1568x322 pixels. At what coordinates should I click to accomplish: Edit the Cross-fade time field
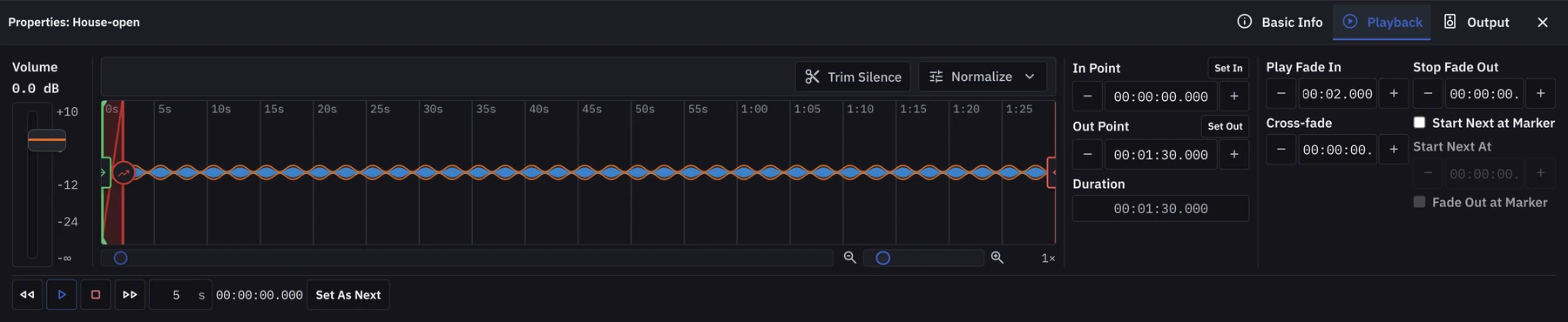tap(1337, 150)
